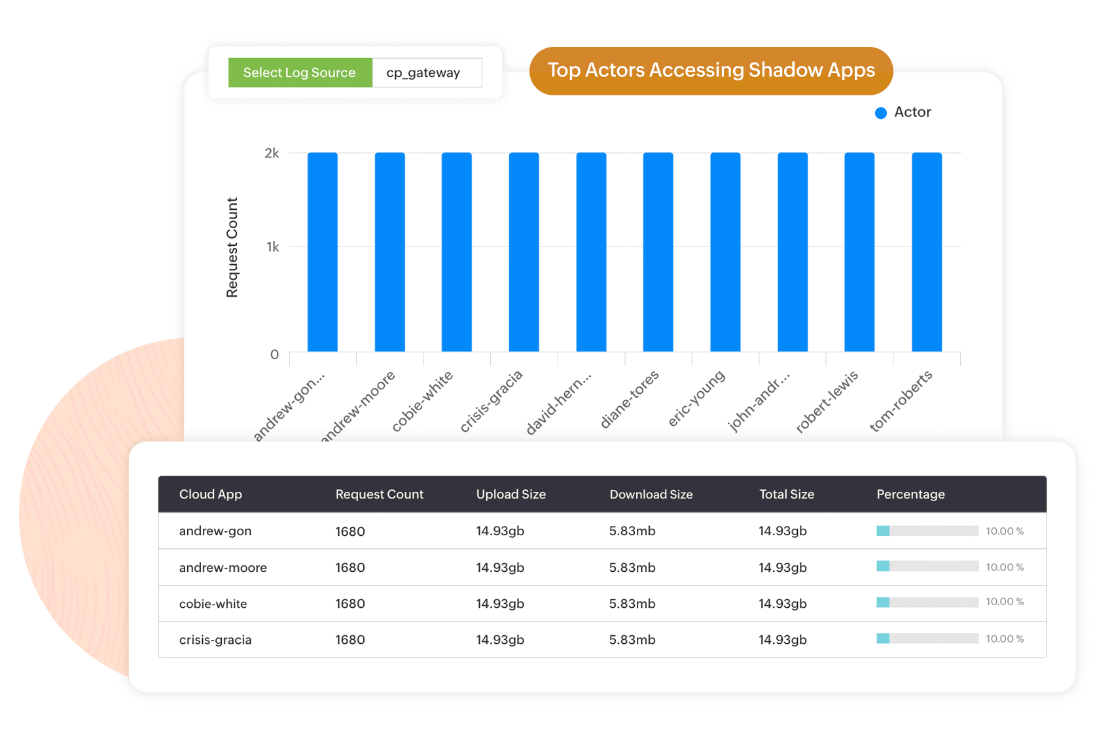Sort by Upload Size column header
Viewport: 1113px width, 738px height.
[510, 494]
